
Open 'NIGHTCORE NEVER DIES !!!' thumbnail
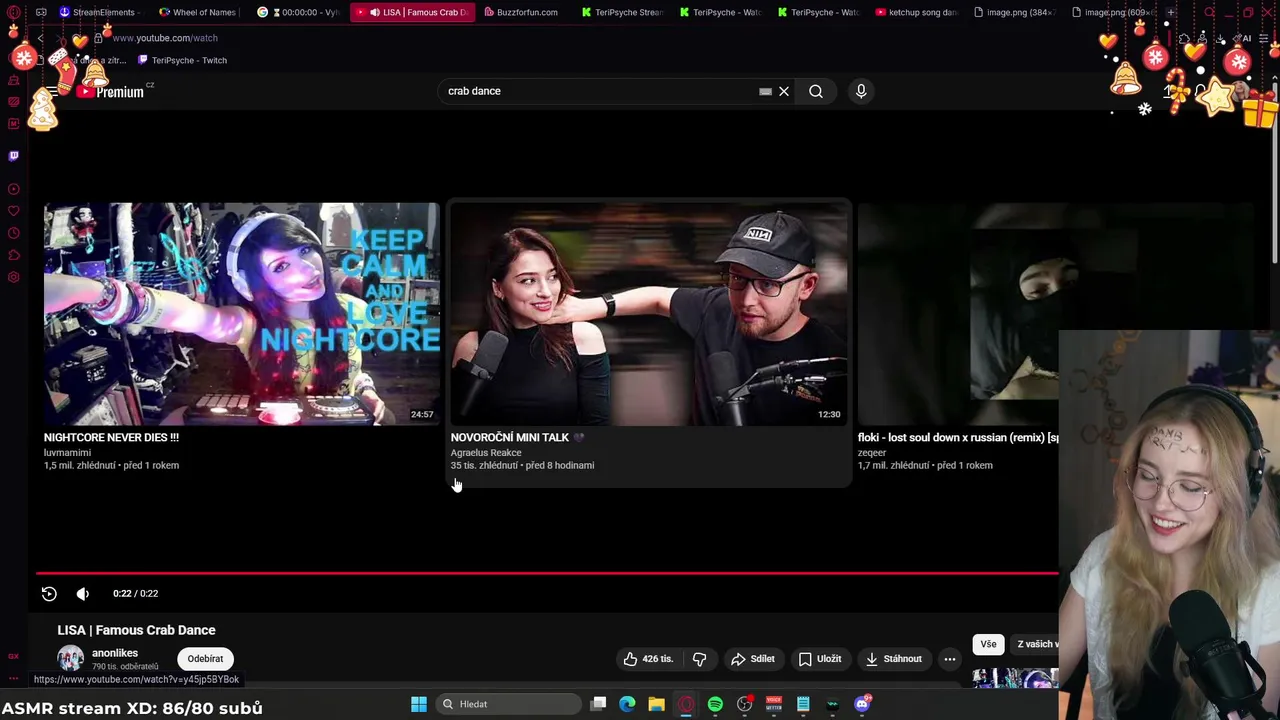[241, 314]
